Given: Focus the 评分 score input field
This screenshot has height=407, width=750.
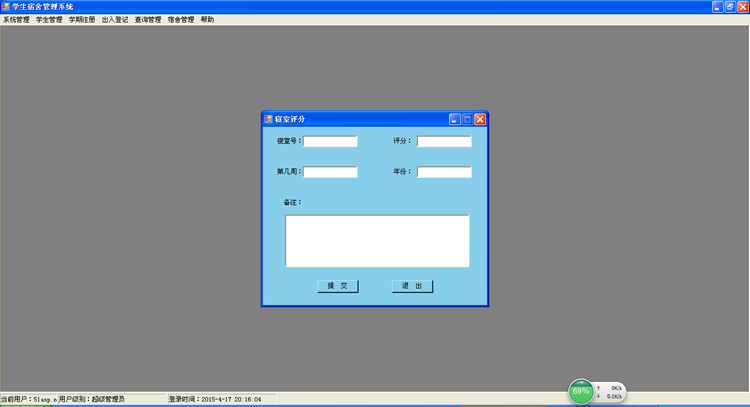Looking at the screenshot, I should 444,141.
